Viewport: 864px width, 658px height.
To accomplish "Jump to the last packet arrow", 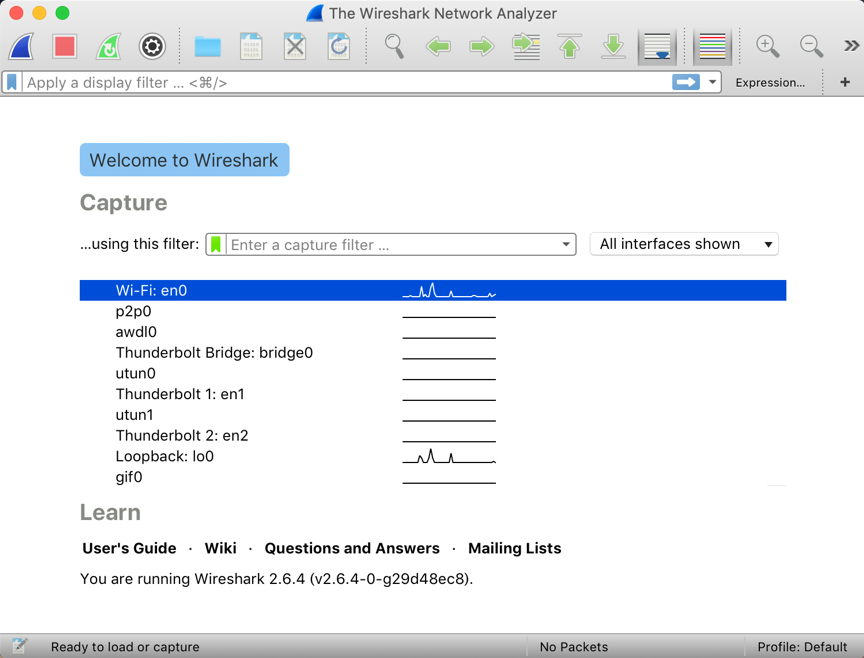I will coord(613,46).
